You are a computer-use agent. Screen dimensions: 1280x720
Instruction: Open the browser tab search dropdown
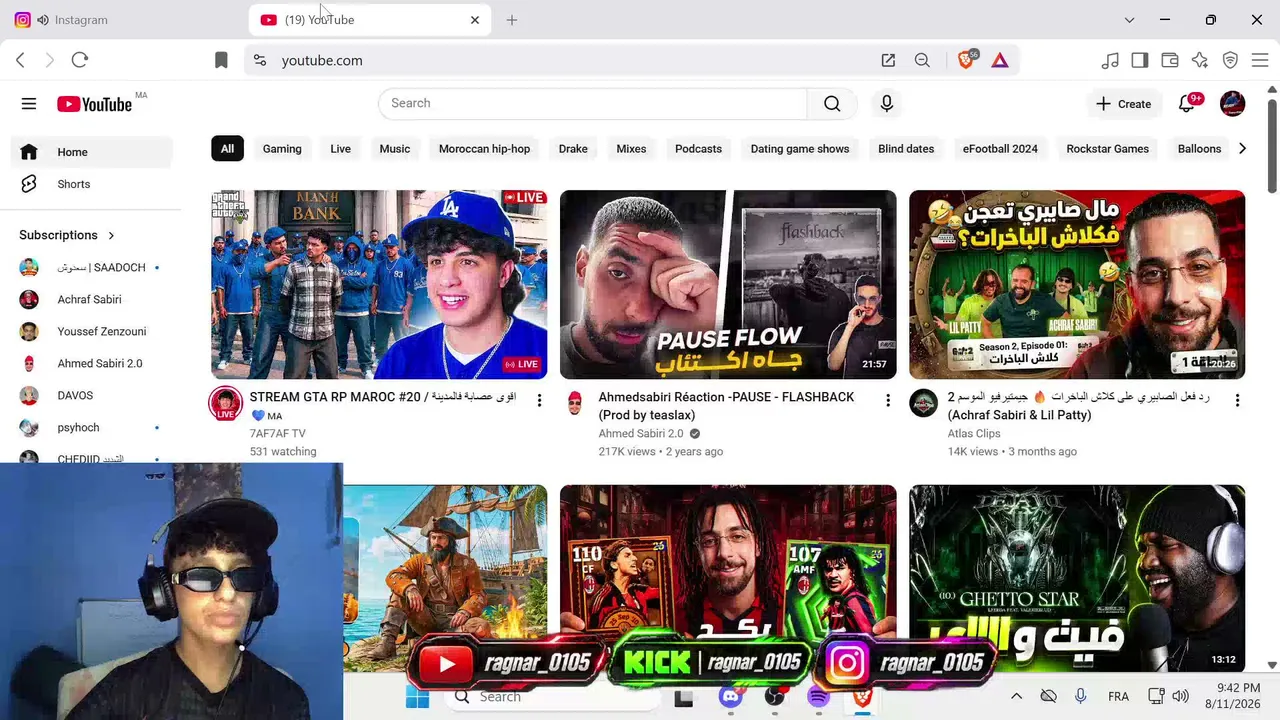(x=1129, y=20)
